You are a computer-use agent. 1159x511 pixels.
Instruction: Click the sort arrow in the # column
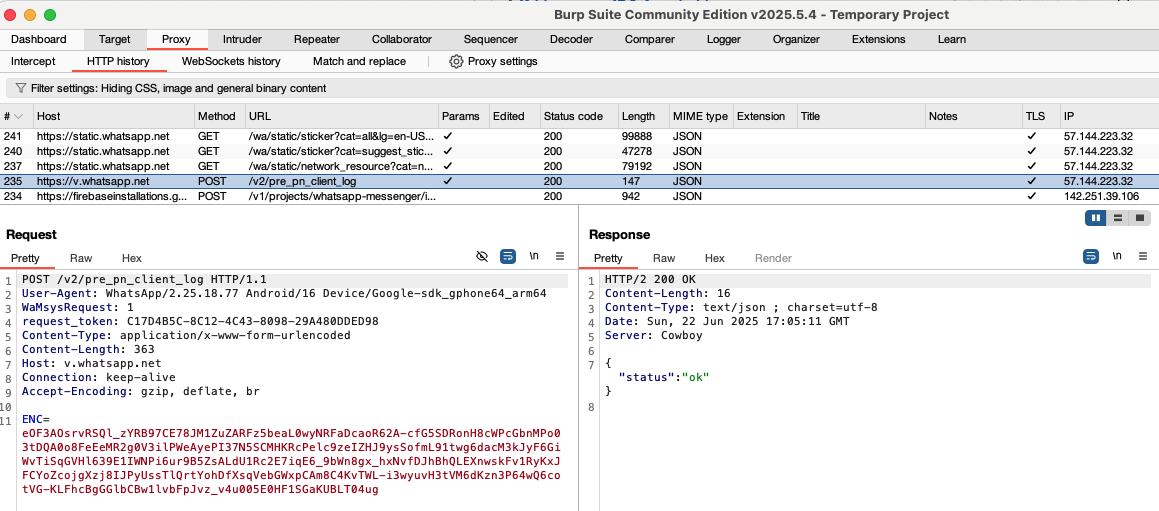pos(19,116)
